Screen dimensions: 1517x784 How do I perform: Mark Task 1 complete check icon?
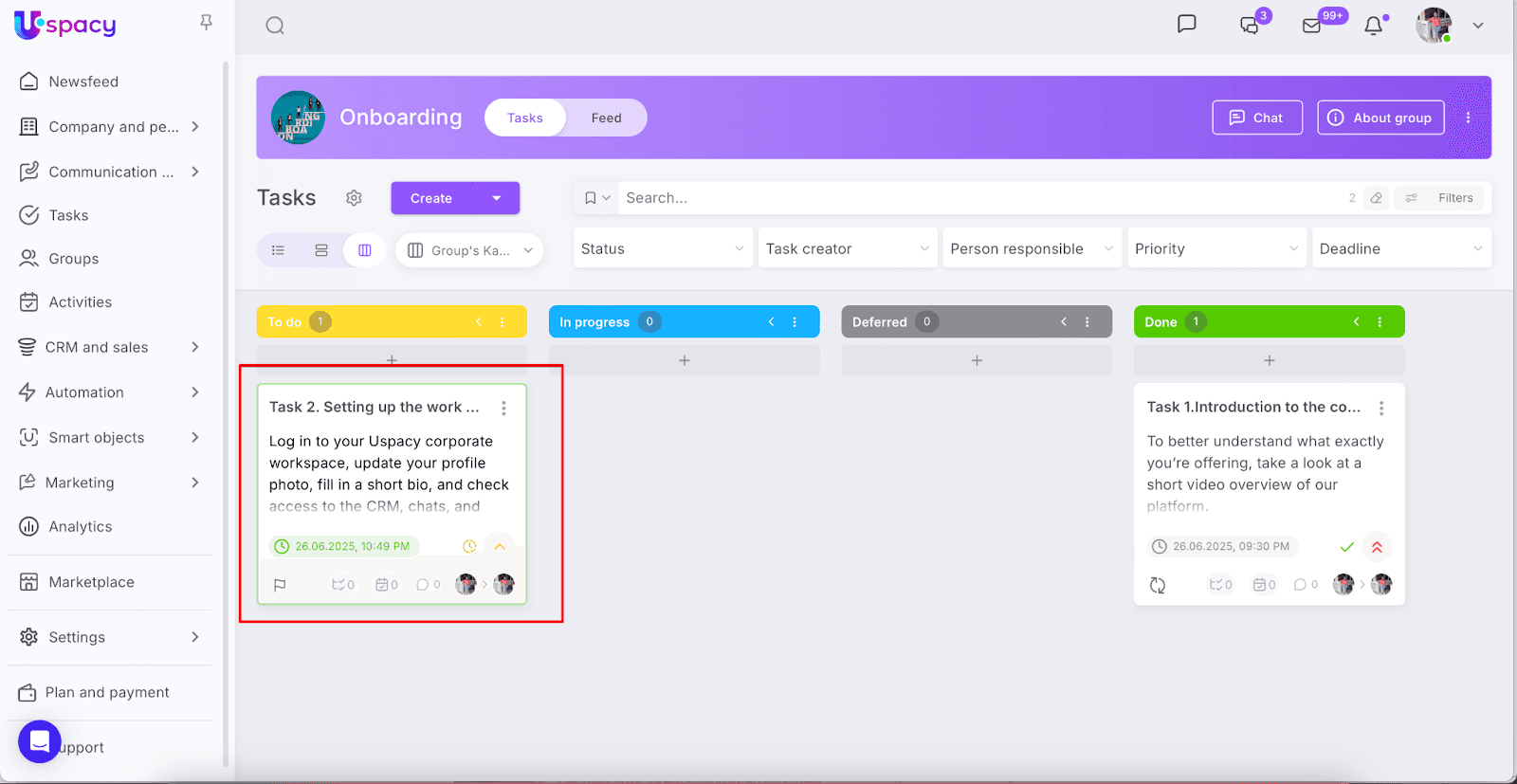(1346, 547)
